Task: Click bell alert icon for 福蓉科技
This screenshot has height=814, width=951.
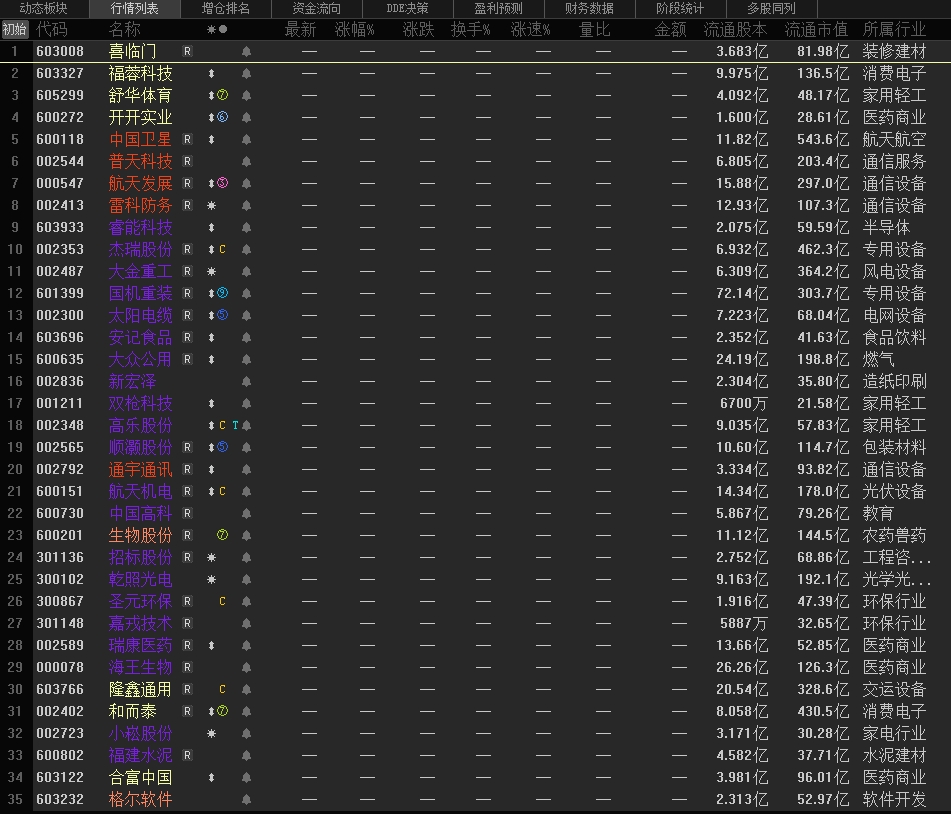Action: point(246,73)
